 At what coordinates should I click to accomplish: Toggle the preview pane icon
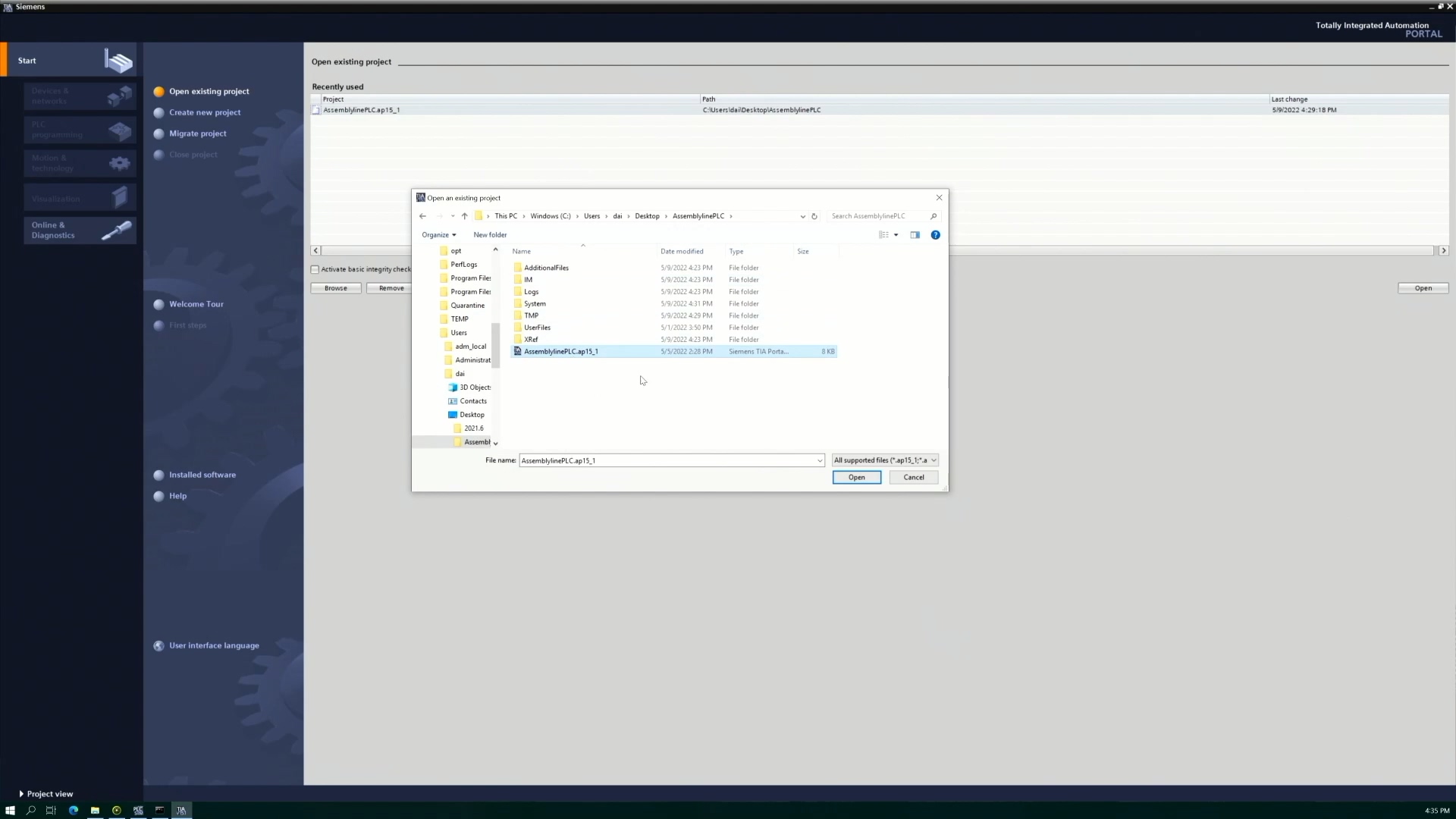coord(915,235)
